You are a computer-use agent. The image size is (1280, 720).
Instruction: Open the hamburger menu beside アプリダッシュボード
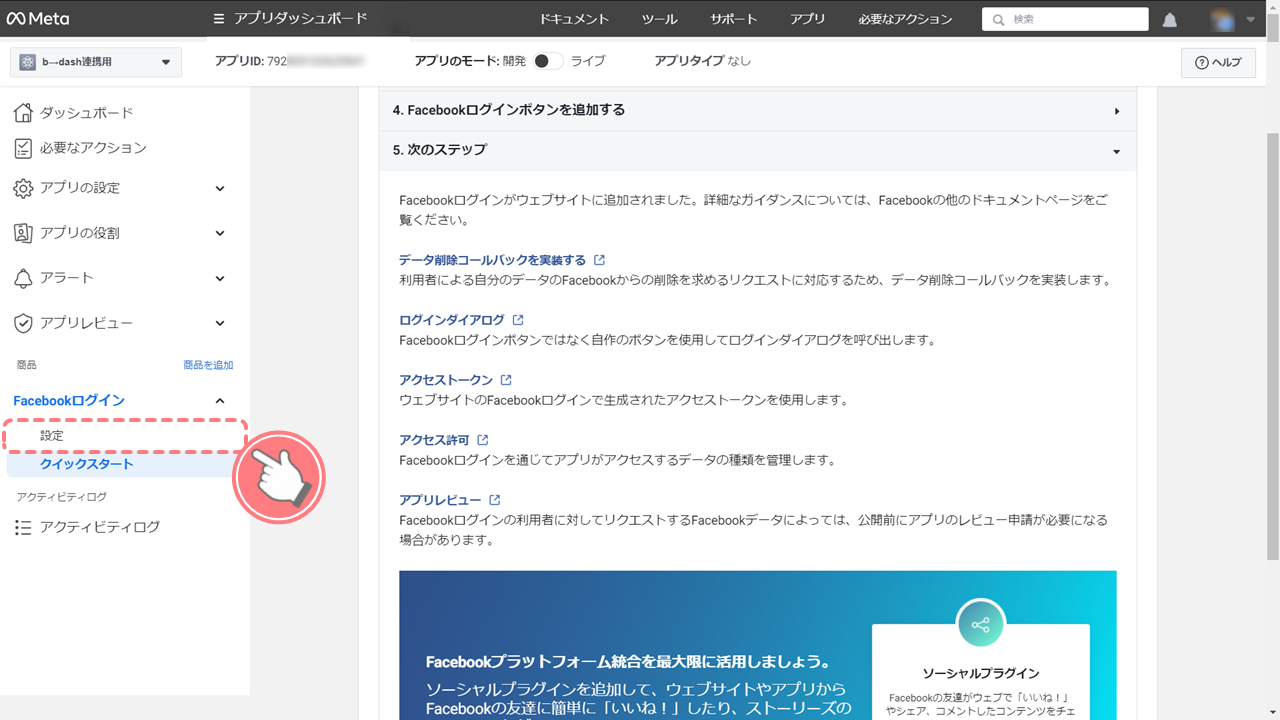point(219,19)
